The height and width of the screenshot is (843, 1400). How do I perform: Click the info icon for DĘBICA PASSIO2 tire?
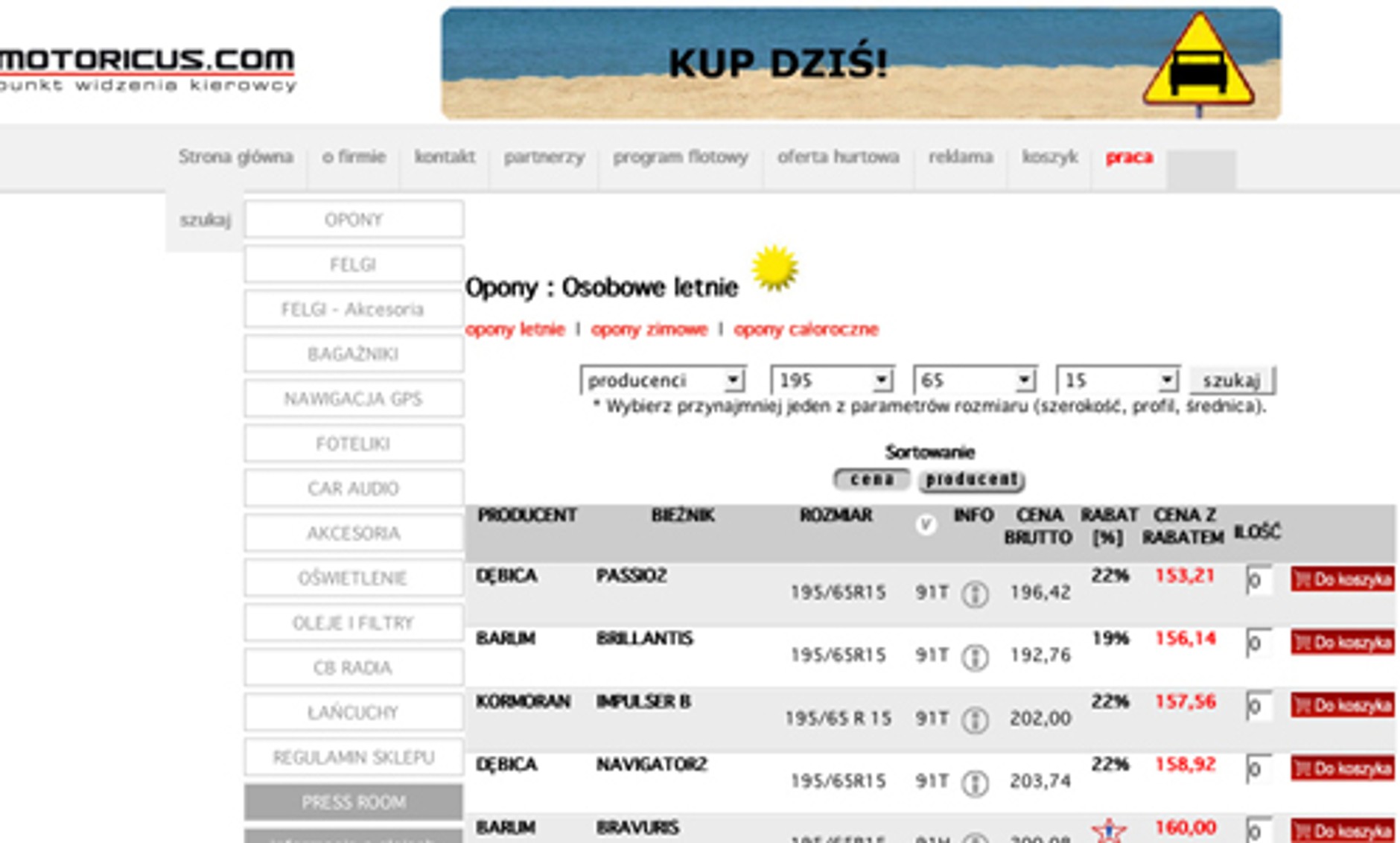976,594
